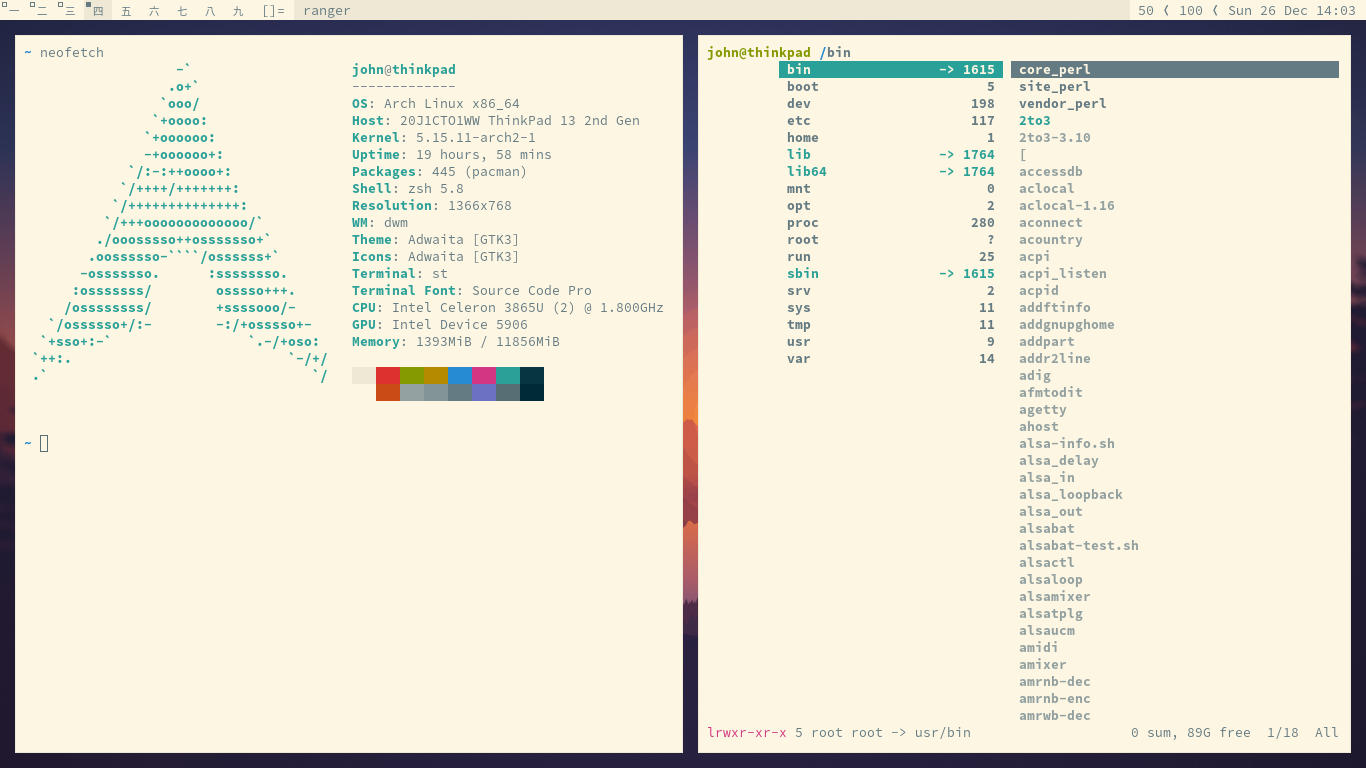Click the 50 value in status bar
The height and width of the screenshot is (768, 1366).
click(x=1146, y=10)
